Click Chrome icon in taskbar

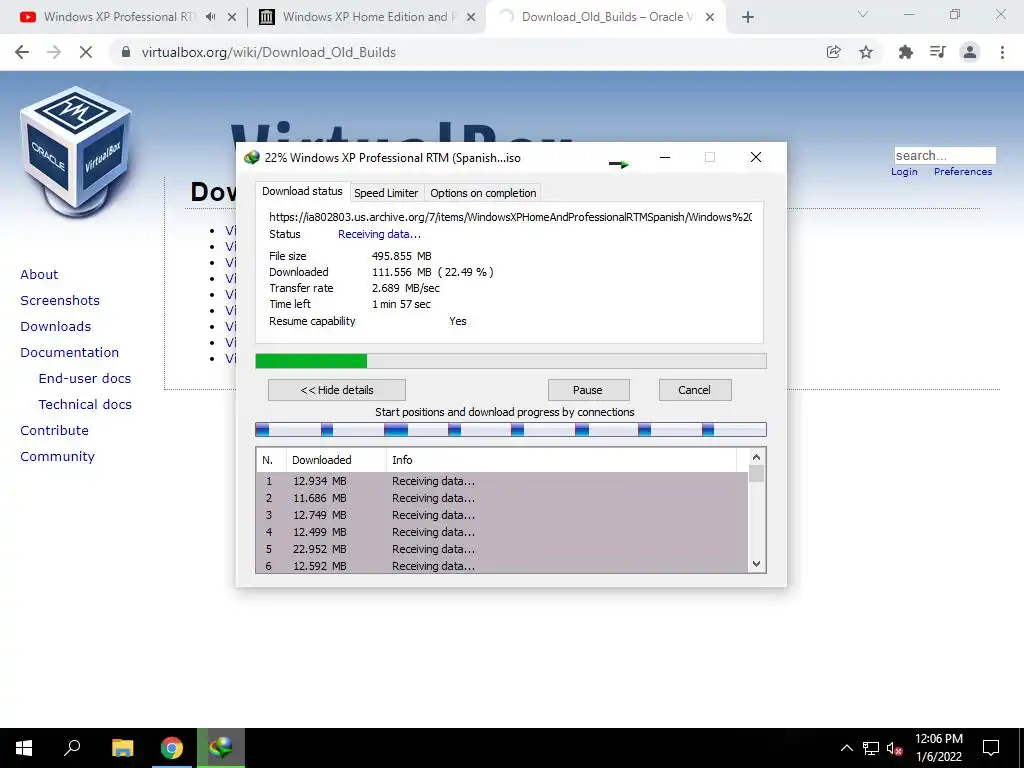pos(171,748)
